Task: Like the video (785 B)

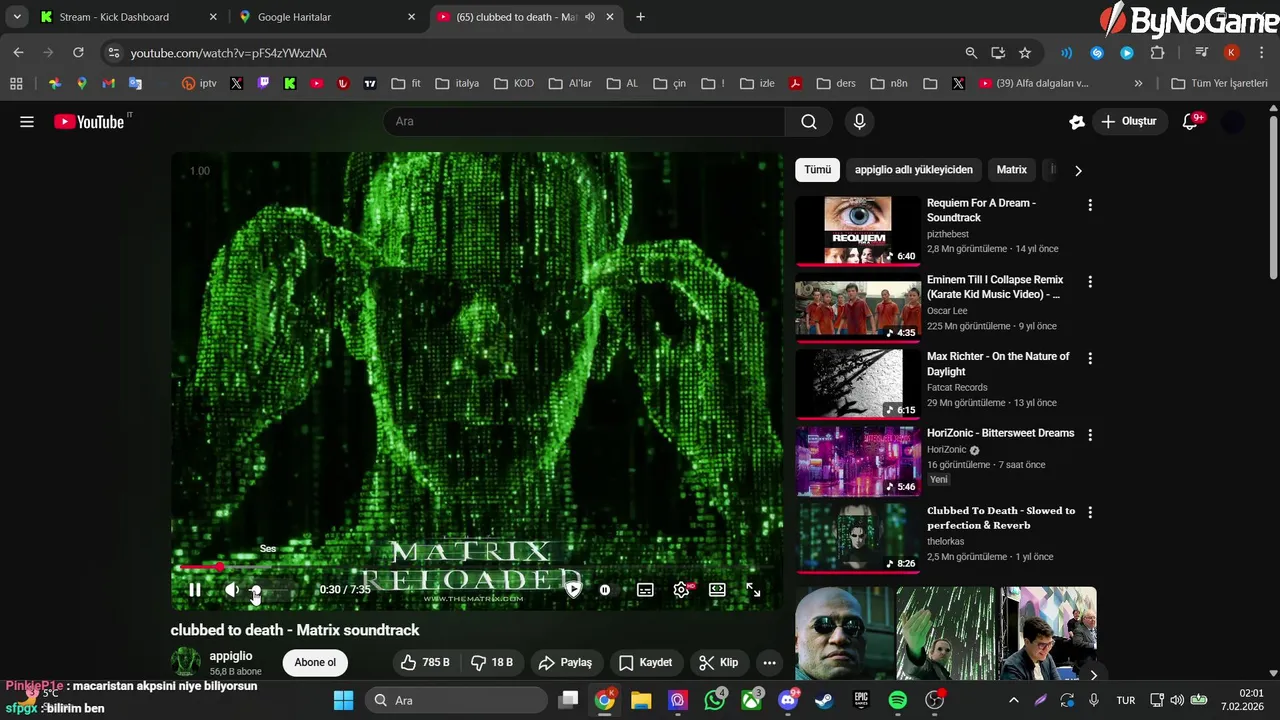Action: (424, 662)
